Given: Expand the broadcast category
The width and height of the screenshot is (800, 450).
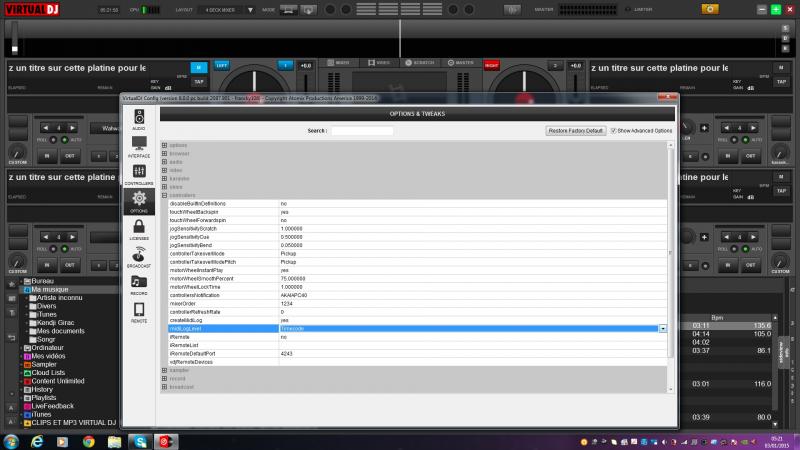Looking at the screenshot, I should point(164,387).
